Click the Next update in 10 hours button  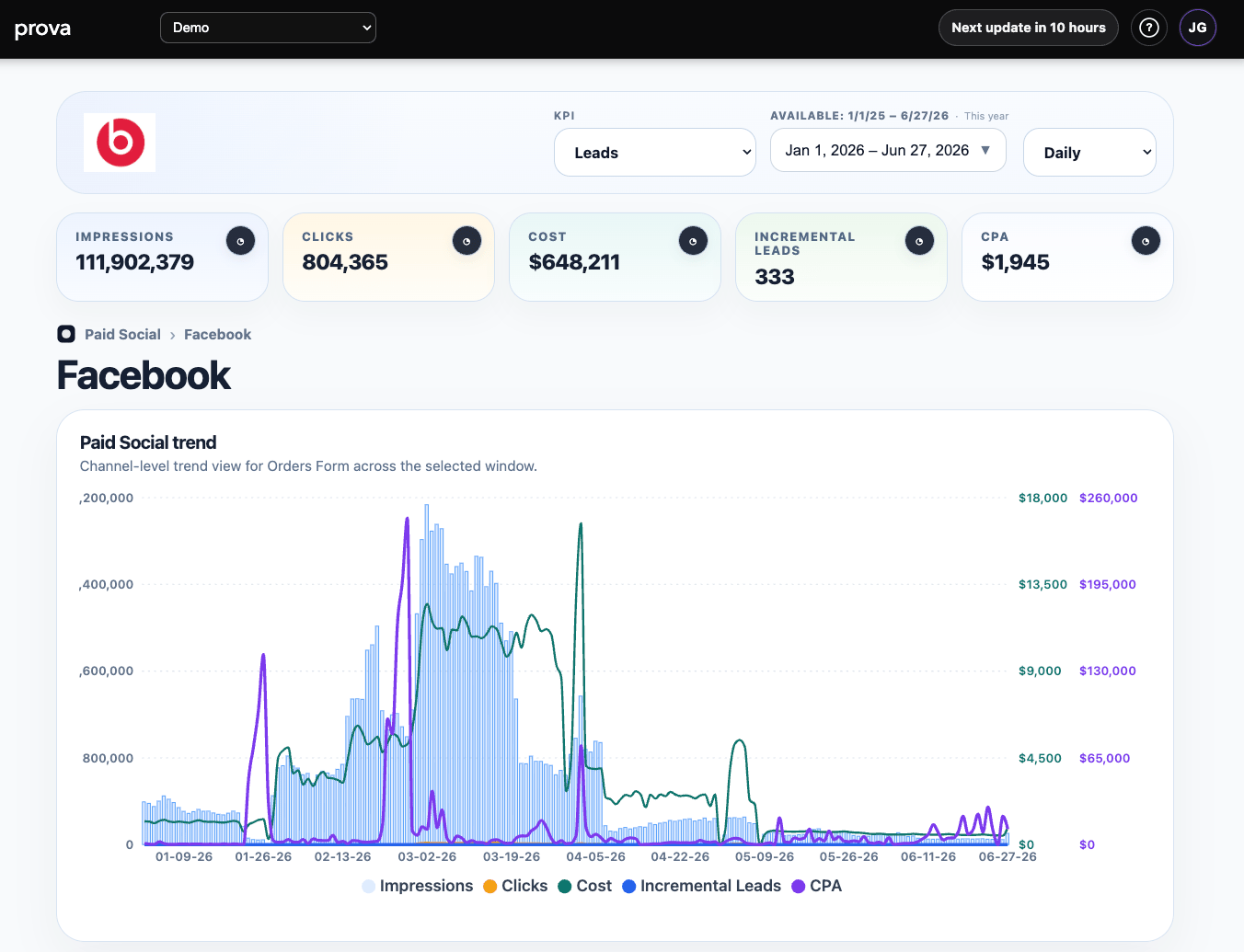1029,28
